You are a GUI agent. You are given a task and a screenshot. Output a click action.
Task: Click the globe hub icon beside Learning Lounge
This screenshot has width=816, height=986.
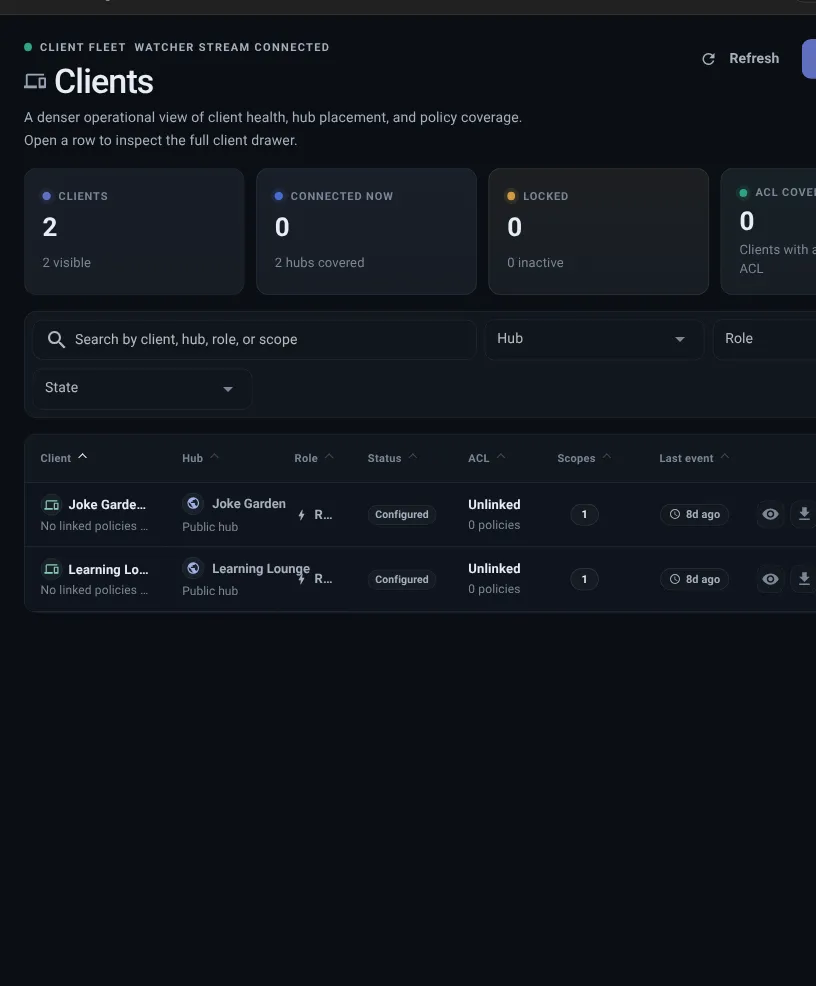click(x=192, y=568)
